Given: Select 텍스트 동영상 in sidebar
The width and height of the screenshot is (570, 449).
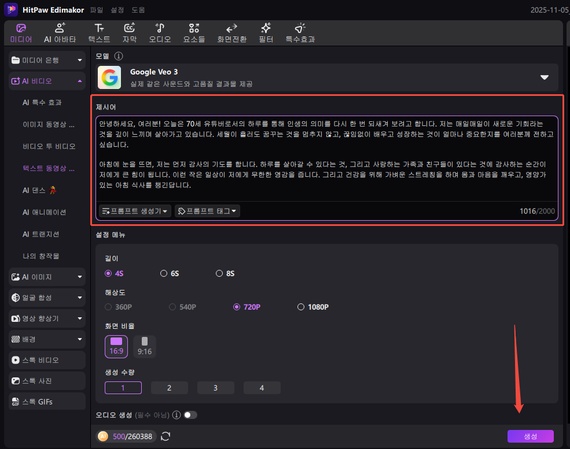Looking at the screenshot, I should tap(48, 168).
